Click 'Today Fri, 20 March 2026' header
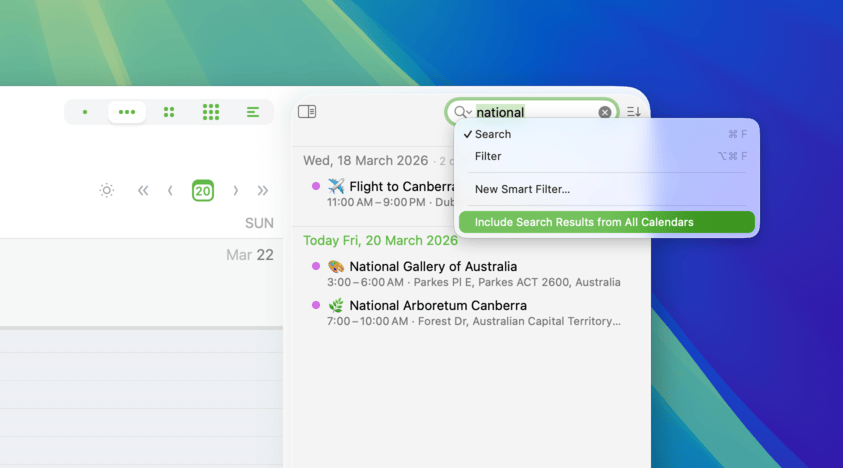Image resolution: width=843 pixels, height=468 pixels. coord(380,240)
